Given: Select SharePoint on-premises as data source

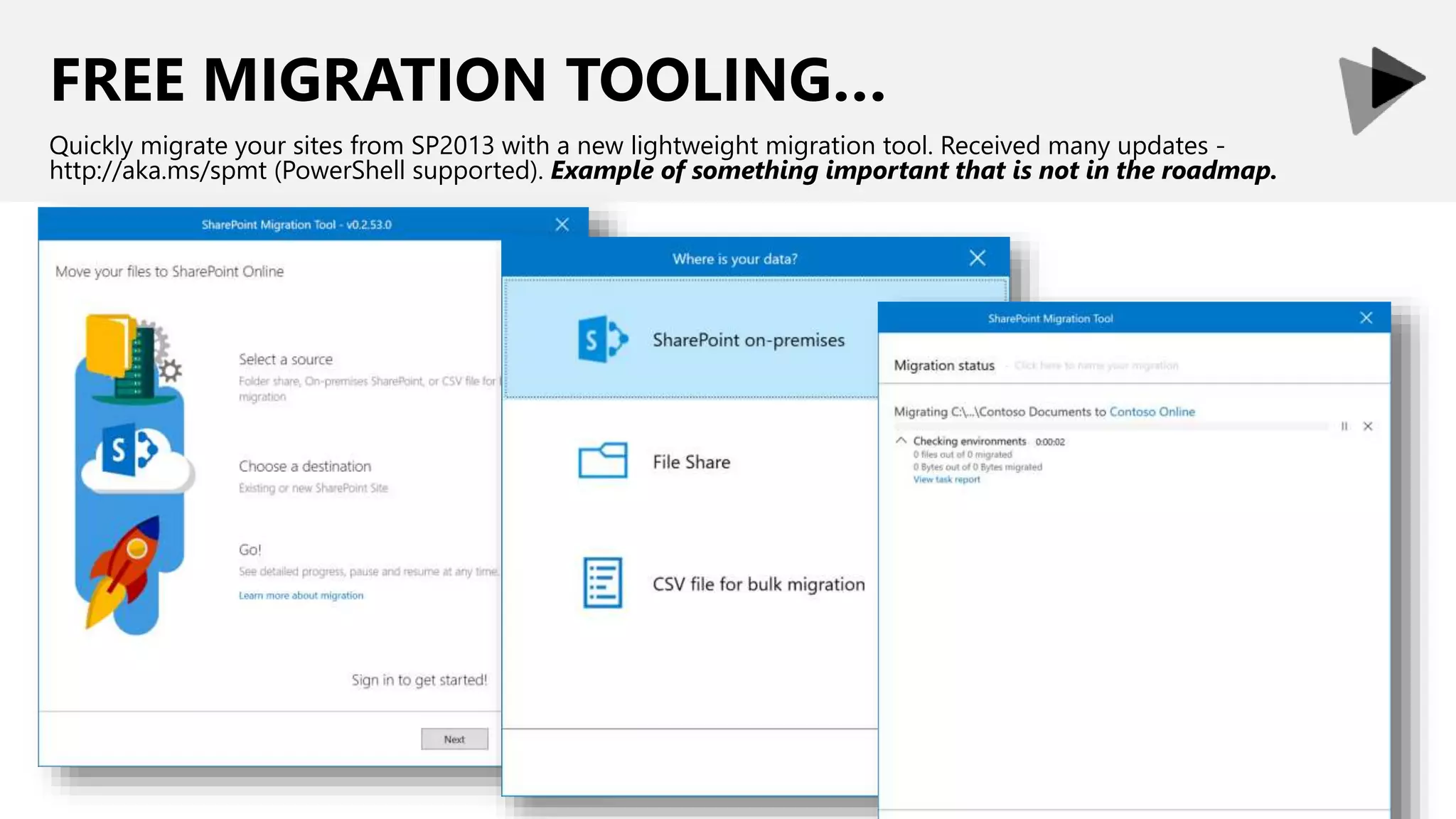Looking at the screenshot, I should [x=691, y=339].
